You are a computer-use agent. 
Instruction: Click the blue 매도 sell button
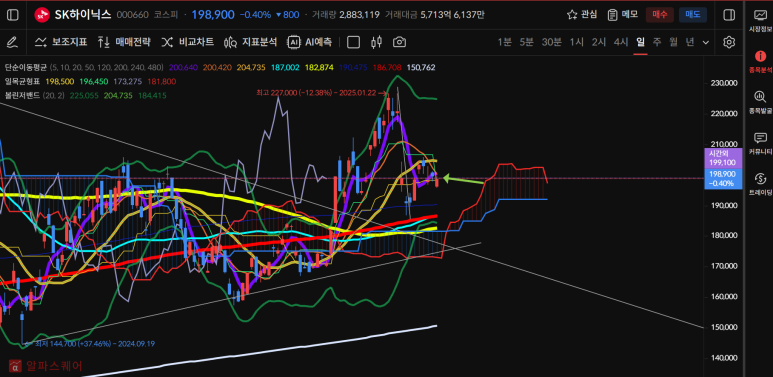693,15
